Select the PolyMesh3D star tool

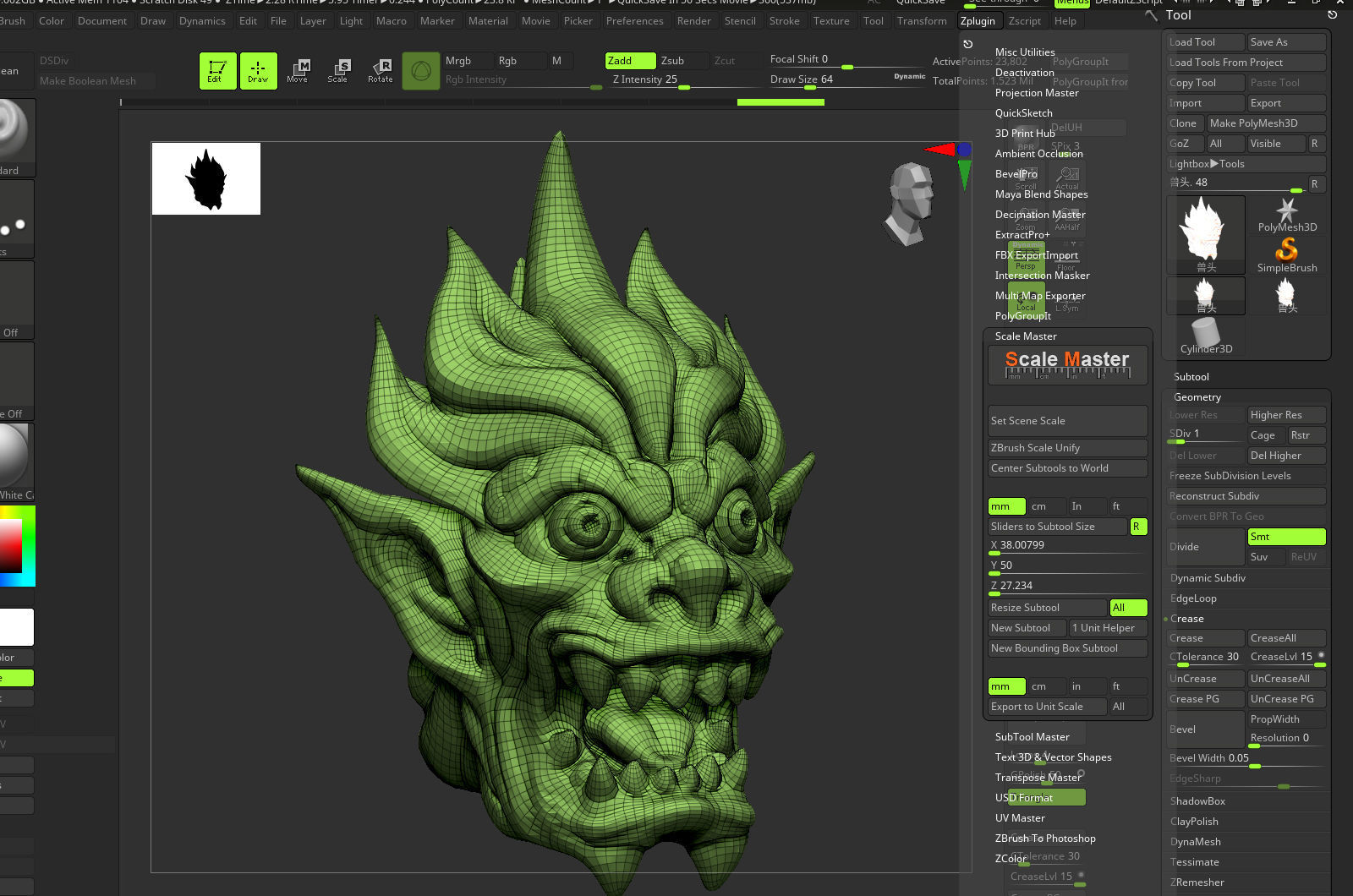(1287, 215)
